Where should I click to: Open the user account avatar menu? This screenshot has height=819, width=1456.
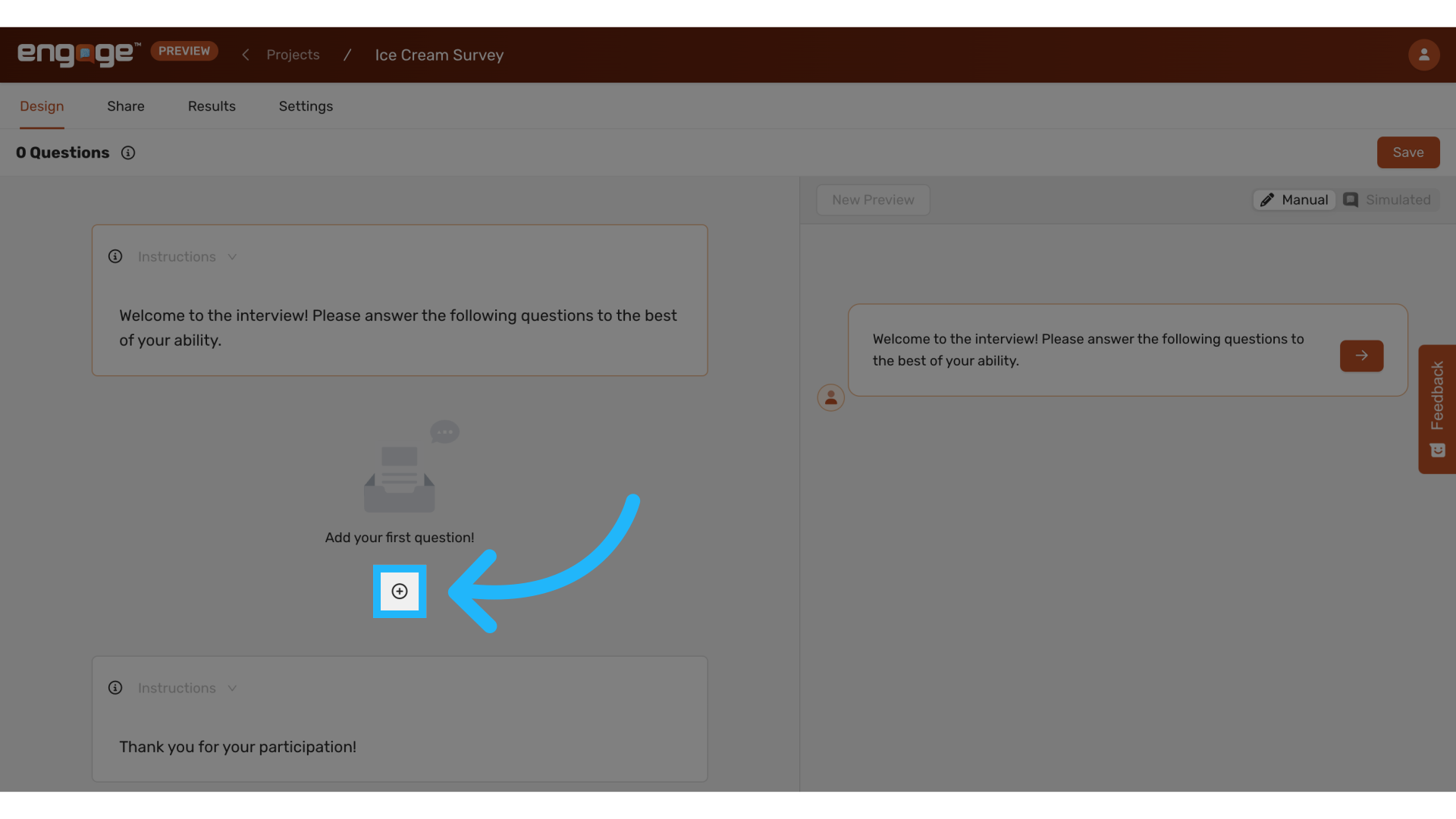[x=1423, y=55]
